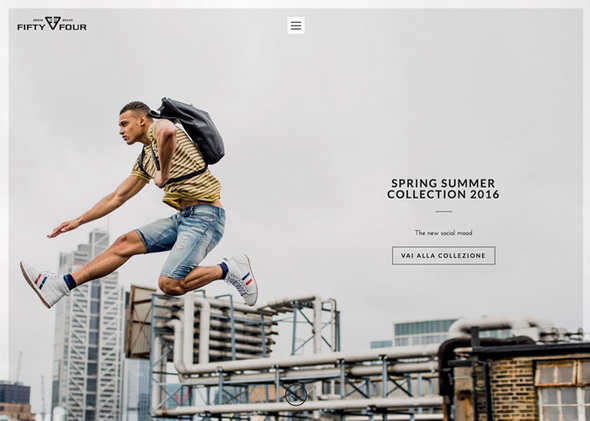The height and width of the screenshot is (421, 590).
Task: Click the tall skyscraper in the background
Action: click(88, 324)
